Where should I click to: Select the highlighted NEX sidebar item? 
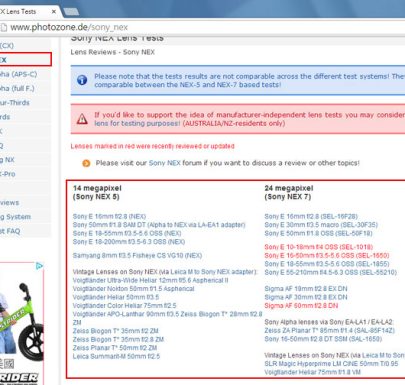(25, 60)
